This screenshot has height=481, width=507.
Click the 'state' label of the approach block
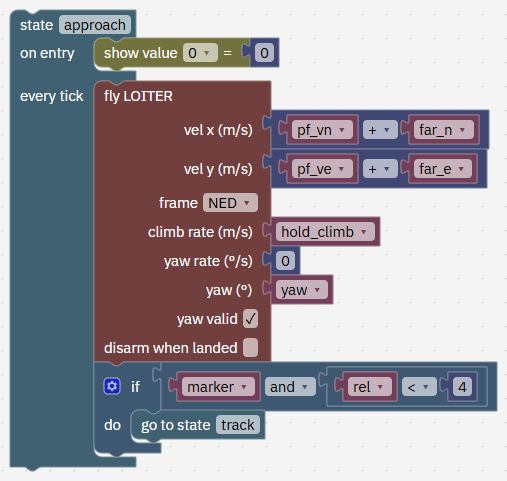click(x=36, y=25)
